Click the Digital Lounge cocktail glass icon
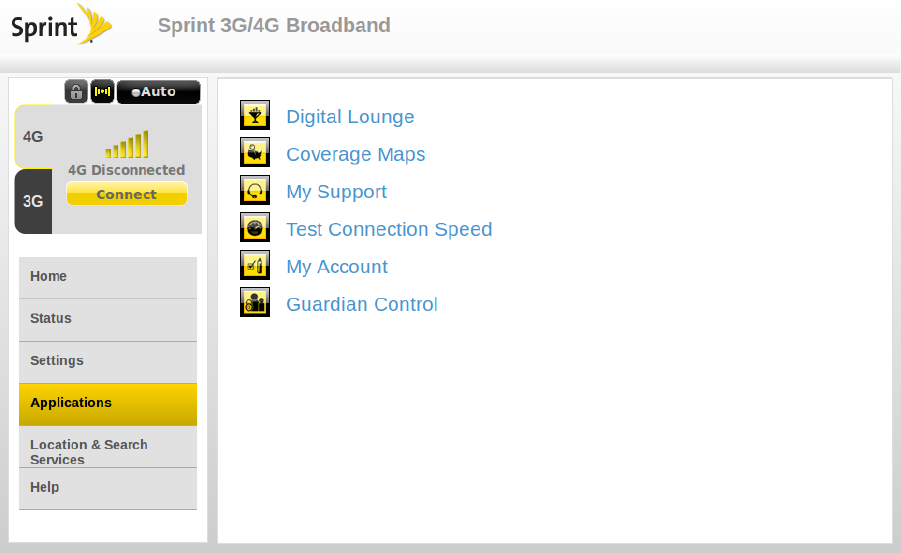Screen dimensions: 901x553 255,115
